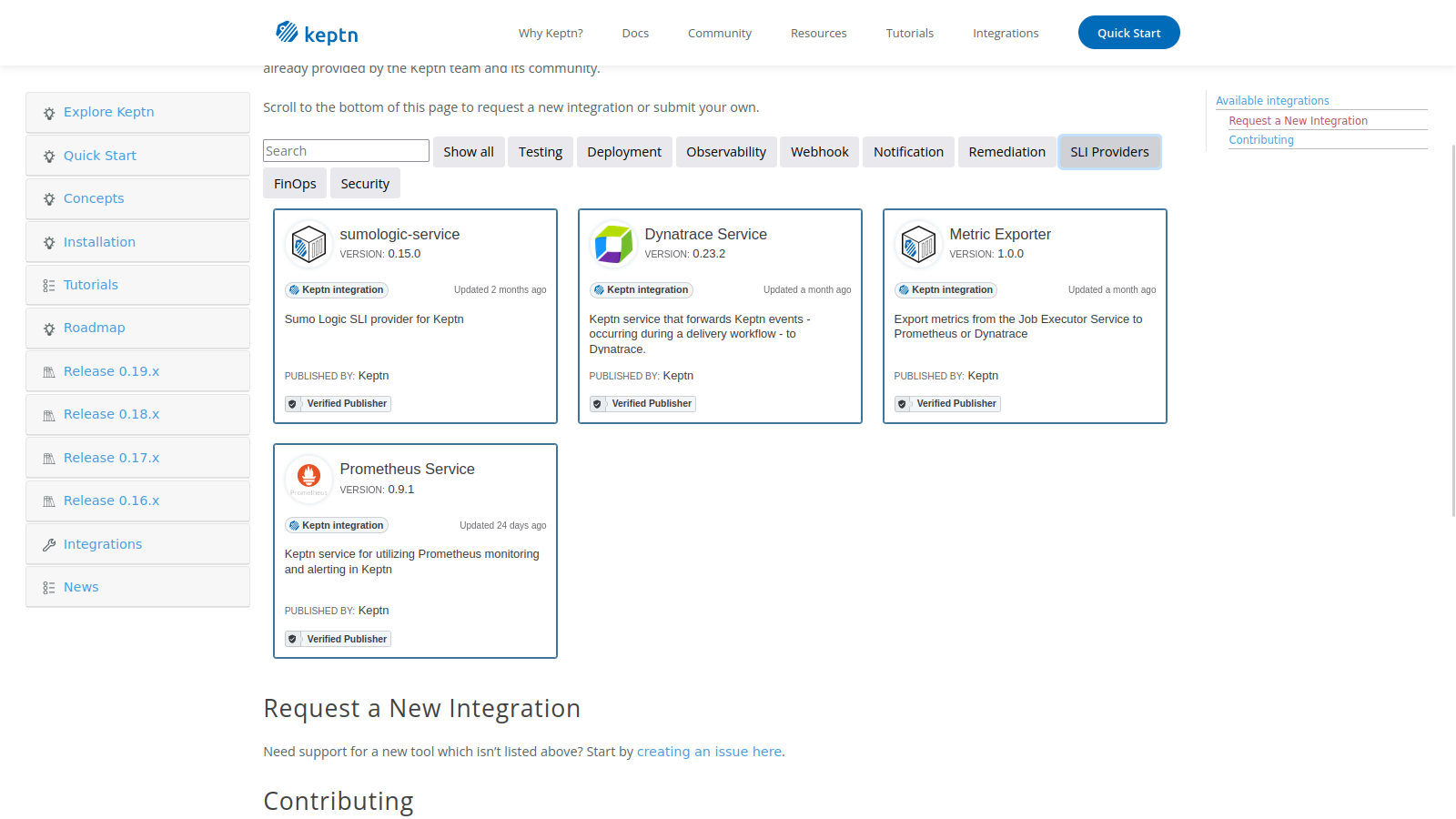Image resolution: width=1456 pixels, height=819 pixels.
Task: Filter integrations by Deployment
Action: point(624,152)
